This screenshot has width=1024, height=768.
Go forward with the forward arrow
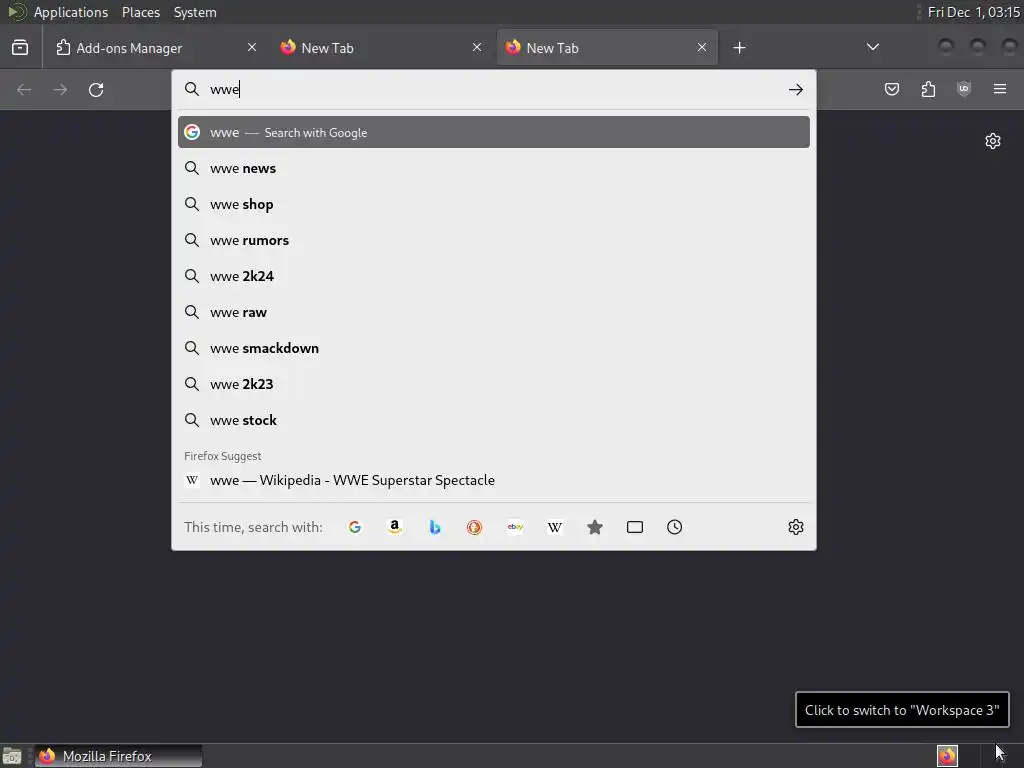pos(60,89)
